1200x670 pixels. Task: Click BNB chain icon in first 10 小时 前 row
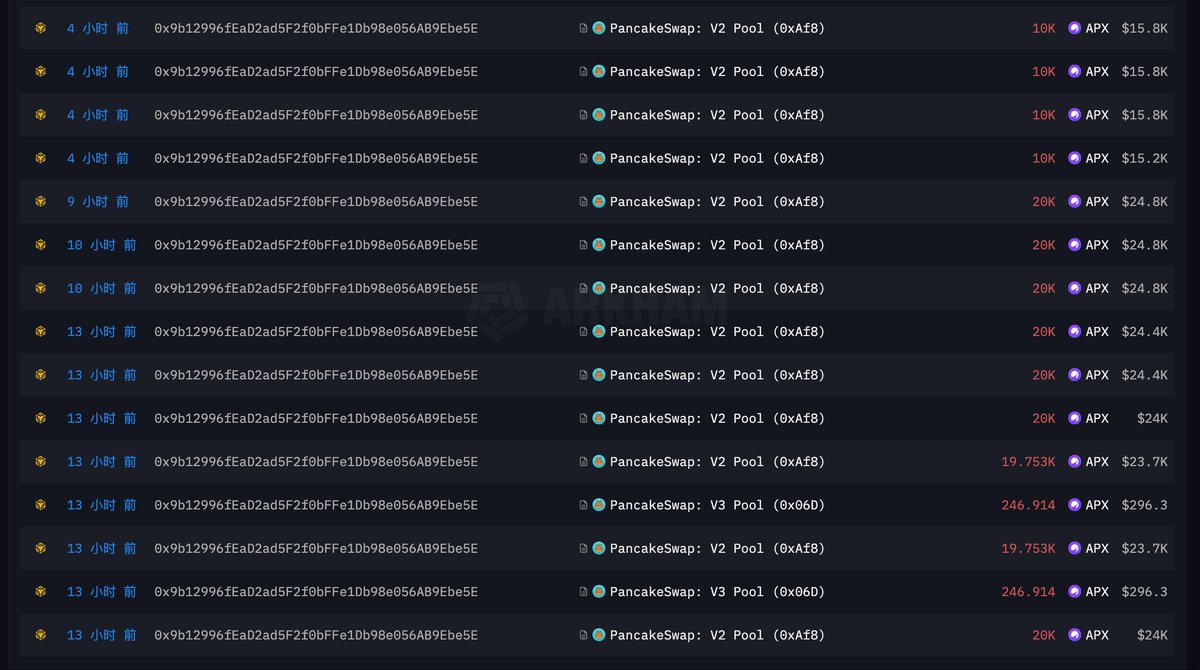41,245
